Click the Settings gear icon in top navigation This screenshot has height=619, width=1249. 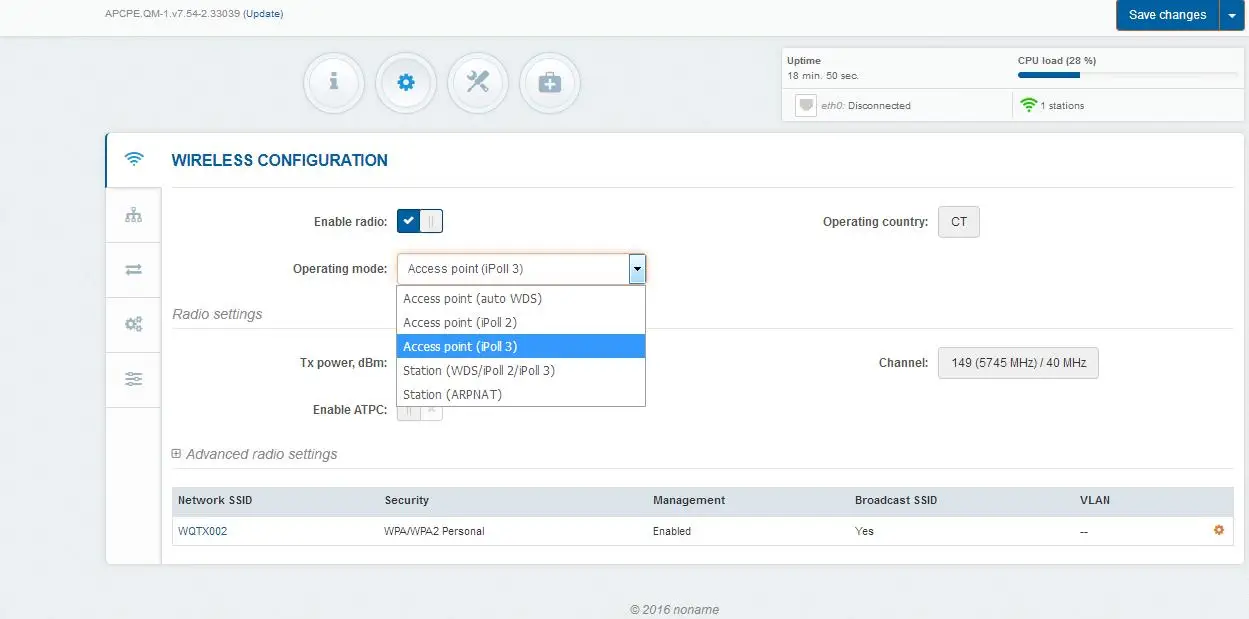coord(405,83)
